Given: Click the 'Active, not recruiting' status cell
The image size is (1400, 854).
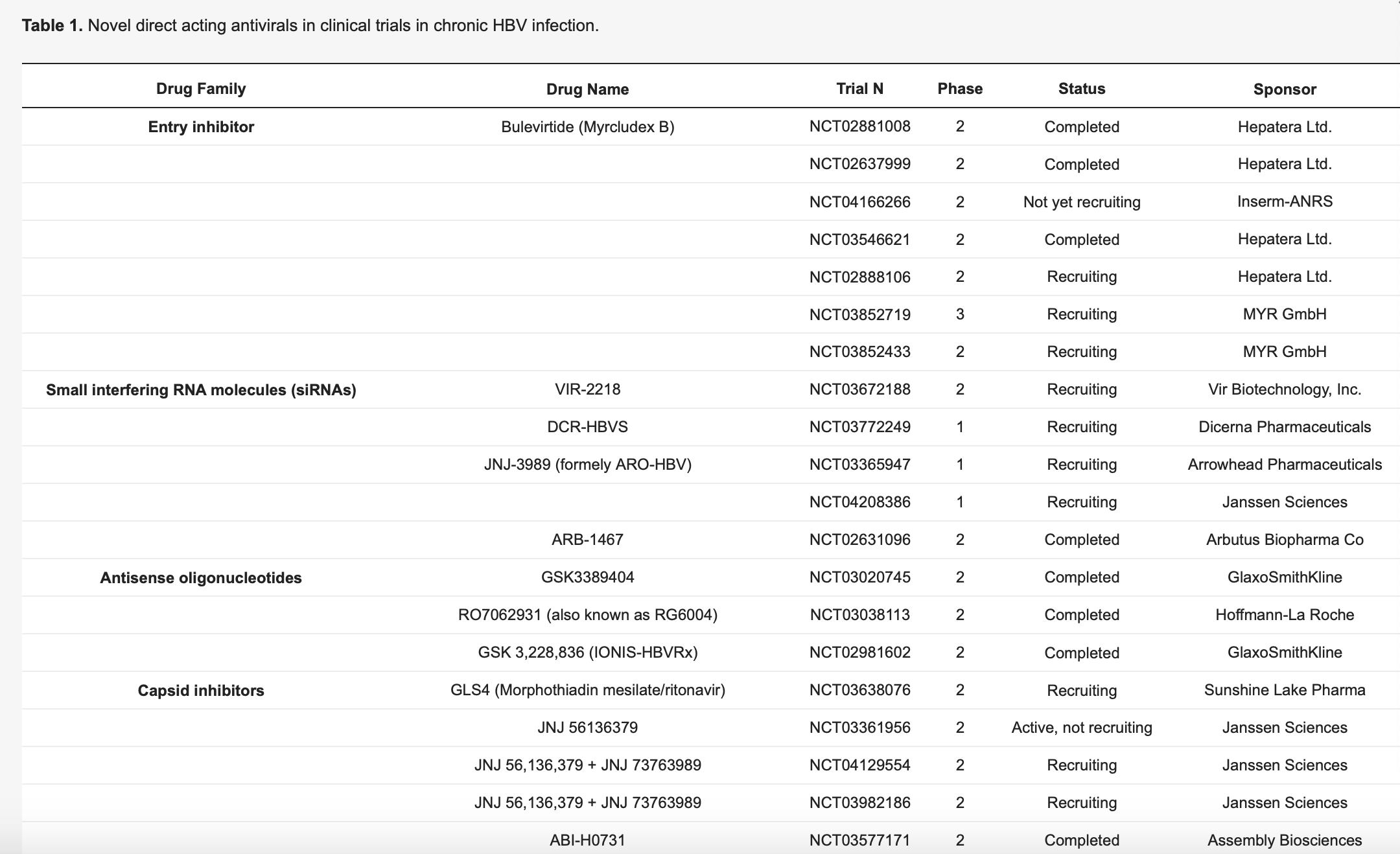Looking at the screenshot, I should coord(1082,728).
